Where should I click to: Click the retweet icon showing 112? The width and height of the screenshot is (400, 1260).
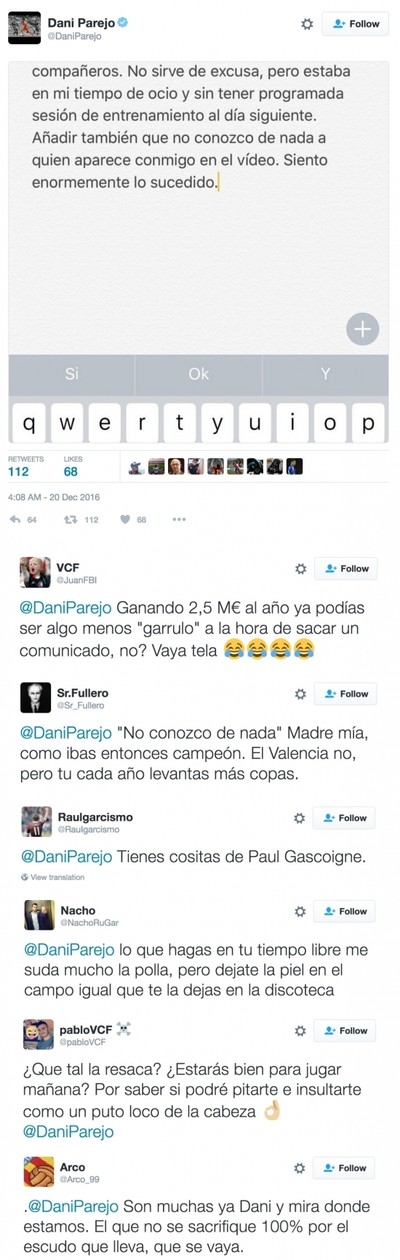pos(70,519)
